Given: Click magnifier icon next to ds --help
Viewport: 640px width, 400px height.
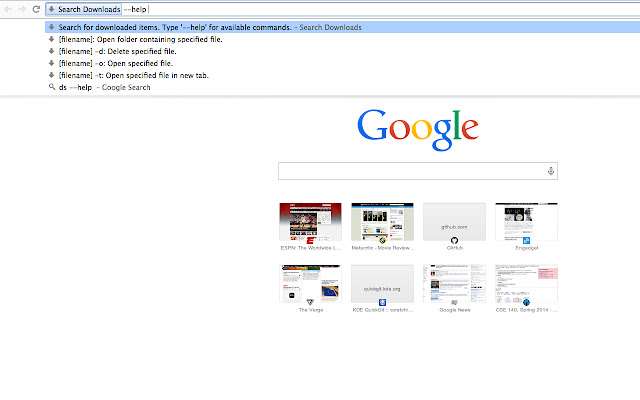Looking at the screenshot, I should pyautogui.click(x=52, y=87).
